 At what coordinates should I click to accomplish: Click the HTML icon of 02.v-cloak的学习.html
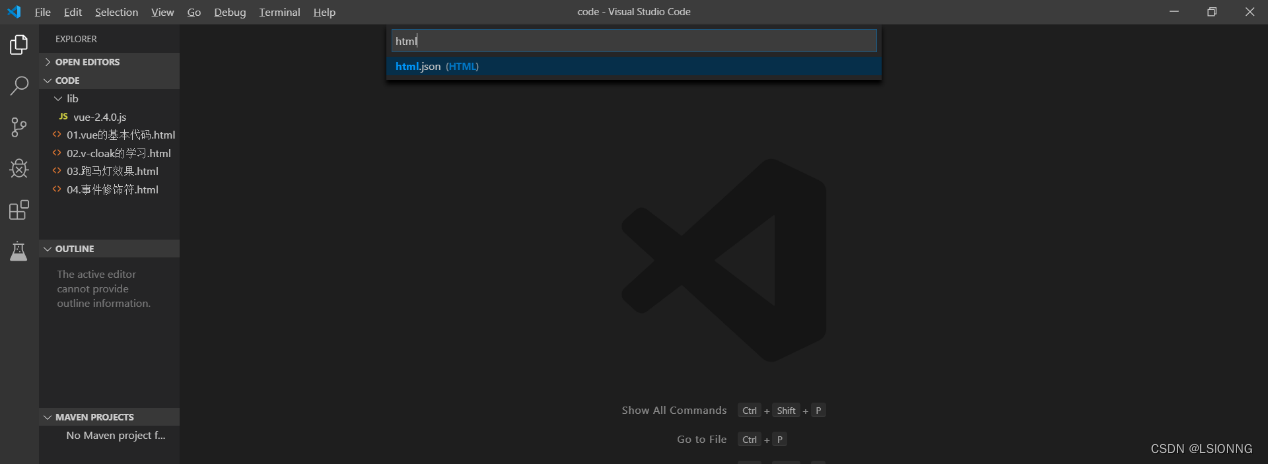[x=57, y=153]
